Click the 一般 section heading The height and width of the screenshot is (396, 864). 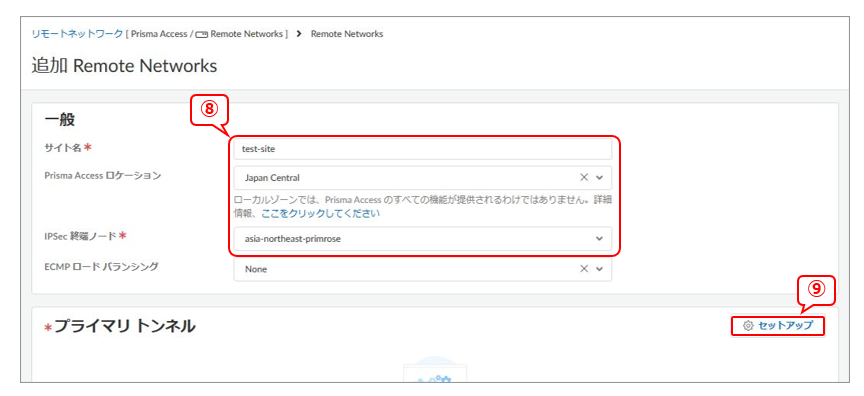click(x=60, y=120)
